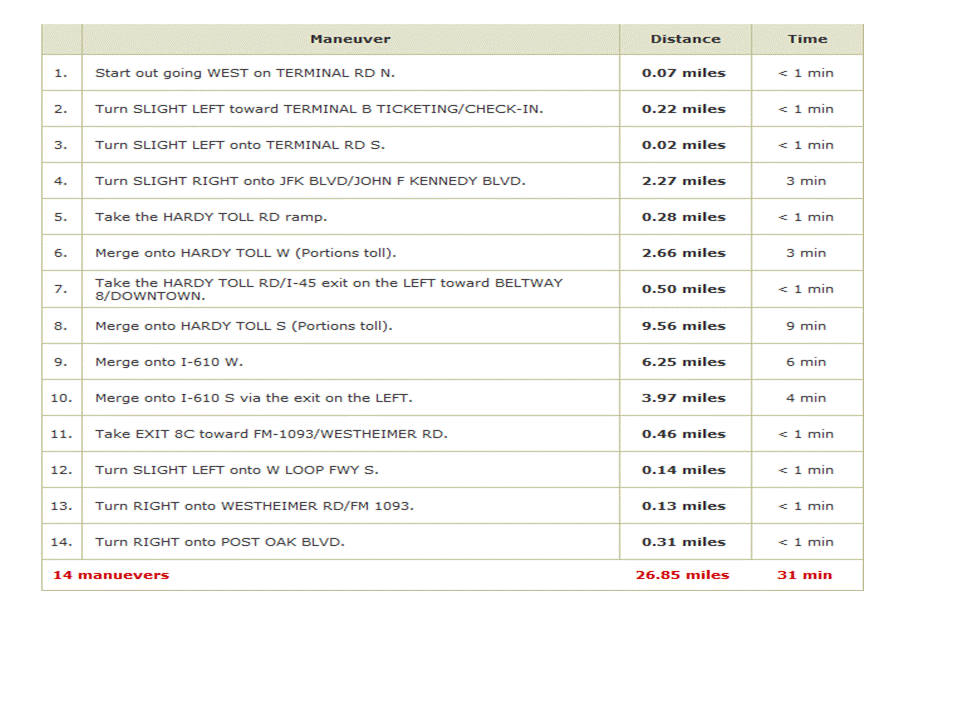Image resolution: width=960 pixels, height=720 pixels.
Task: Select Merge onto HARDY TOLL S step
Action: coord(243,326)
